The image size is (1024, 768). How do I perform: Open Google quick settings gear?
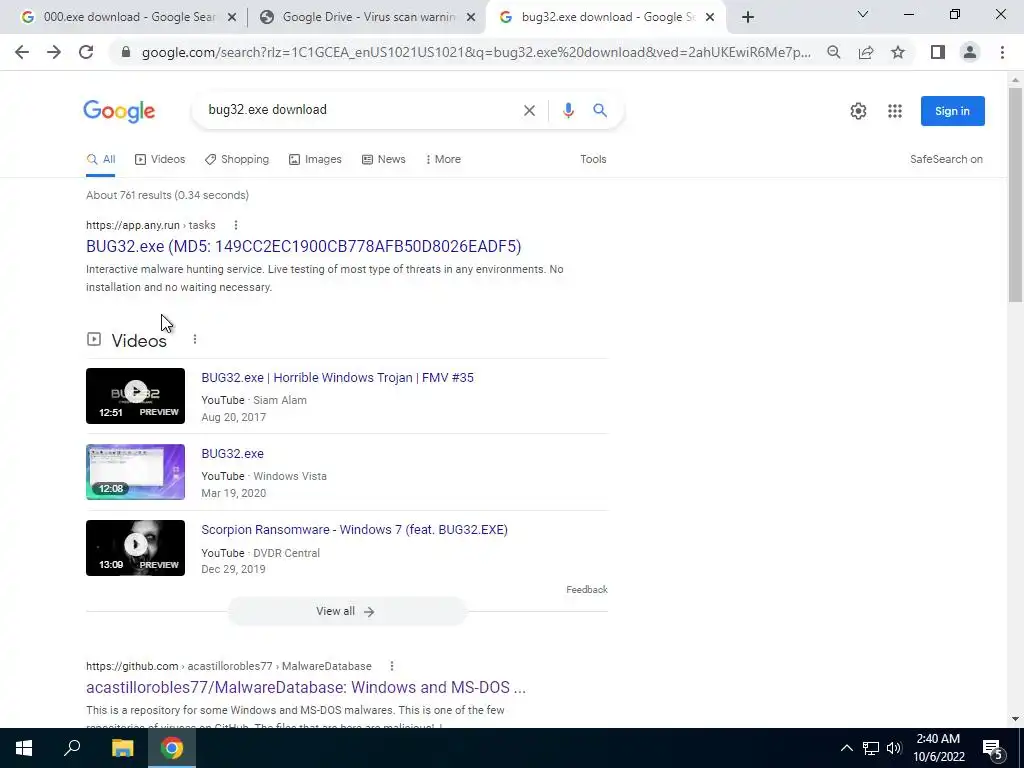coord(858,111)
